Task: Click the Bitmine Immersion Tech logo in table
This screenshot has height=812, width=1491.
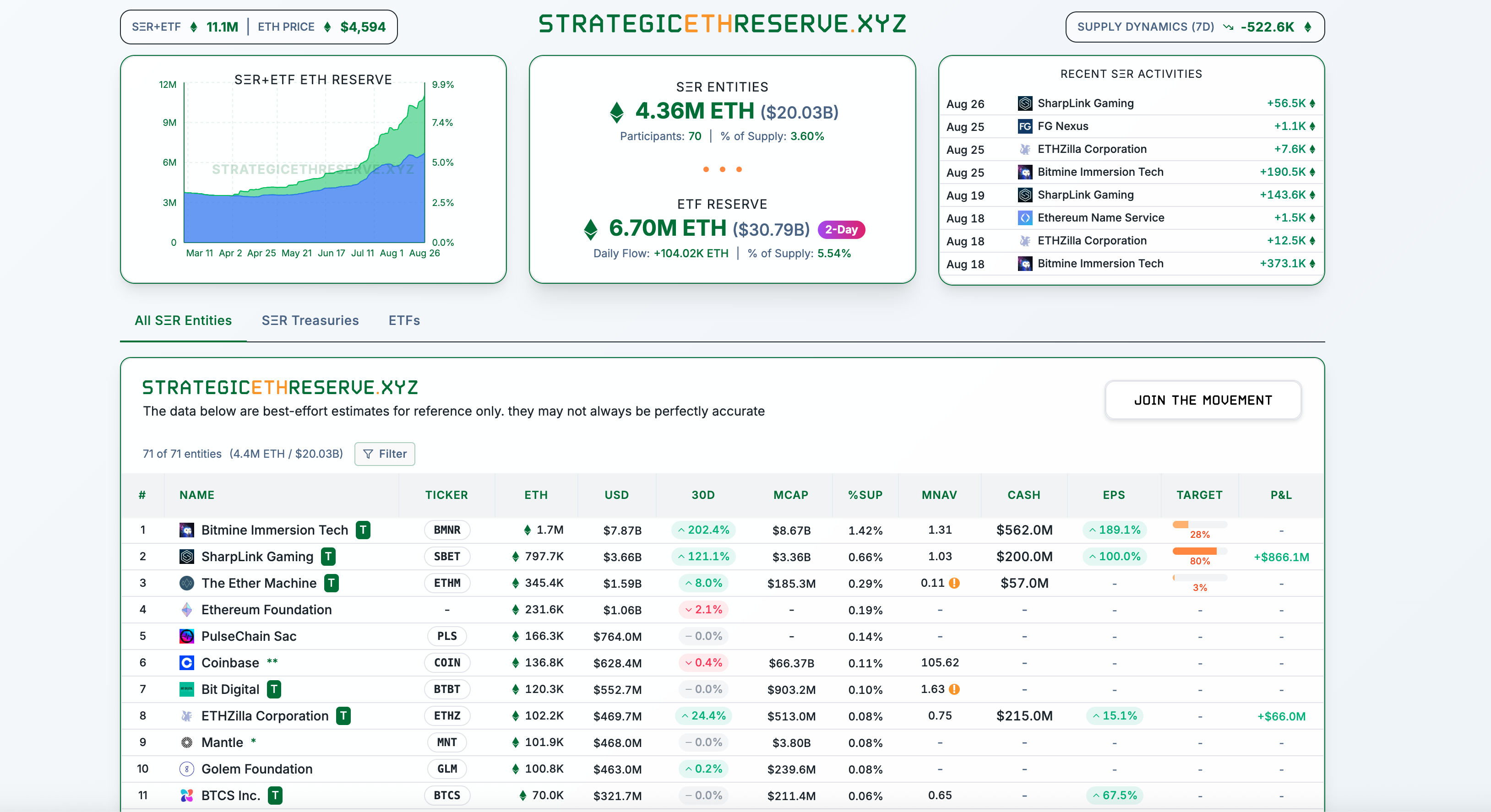Action: 186,530
